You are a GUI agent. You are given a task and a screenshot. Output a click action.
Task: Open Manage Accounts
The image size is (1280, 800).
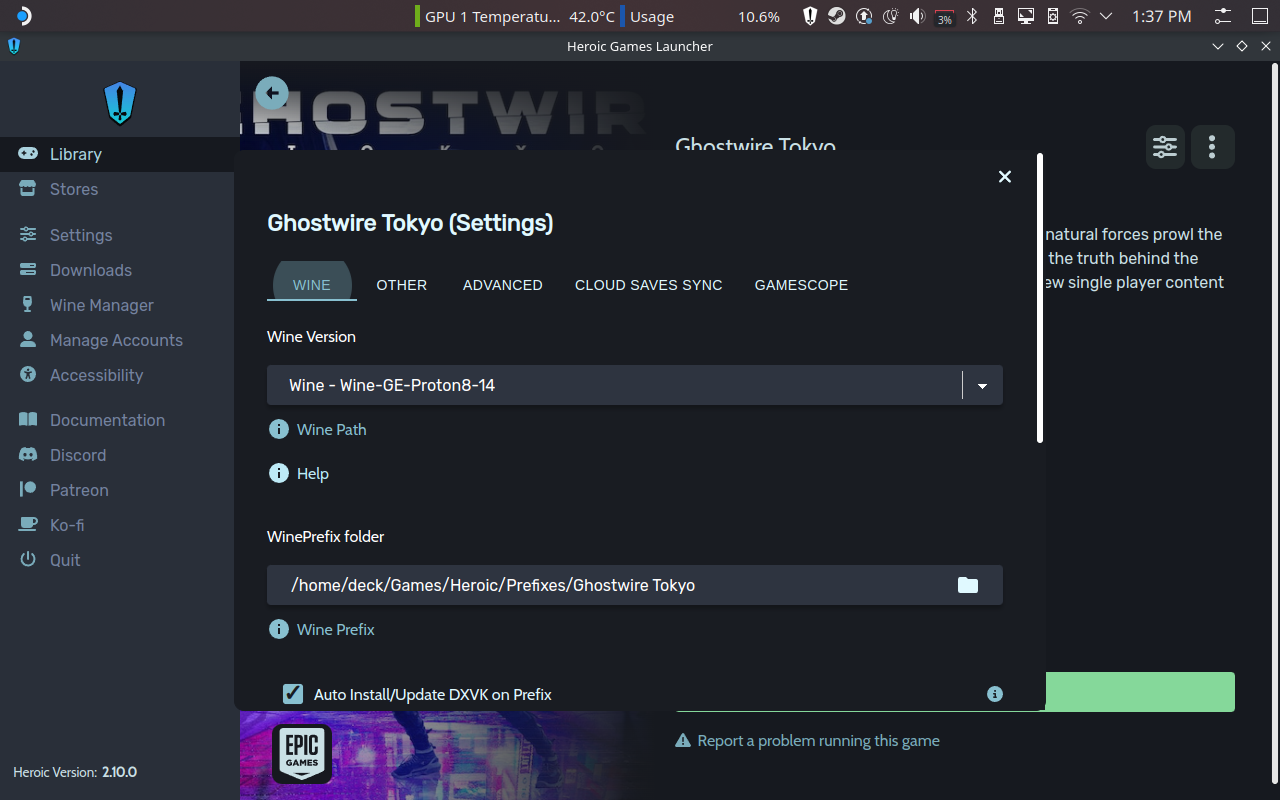[116, 340]
